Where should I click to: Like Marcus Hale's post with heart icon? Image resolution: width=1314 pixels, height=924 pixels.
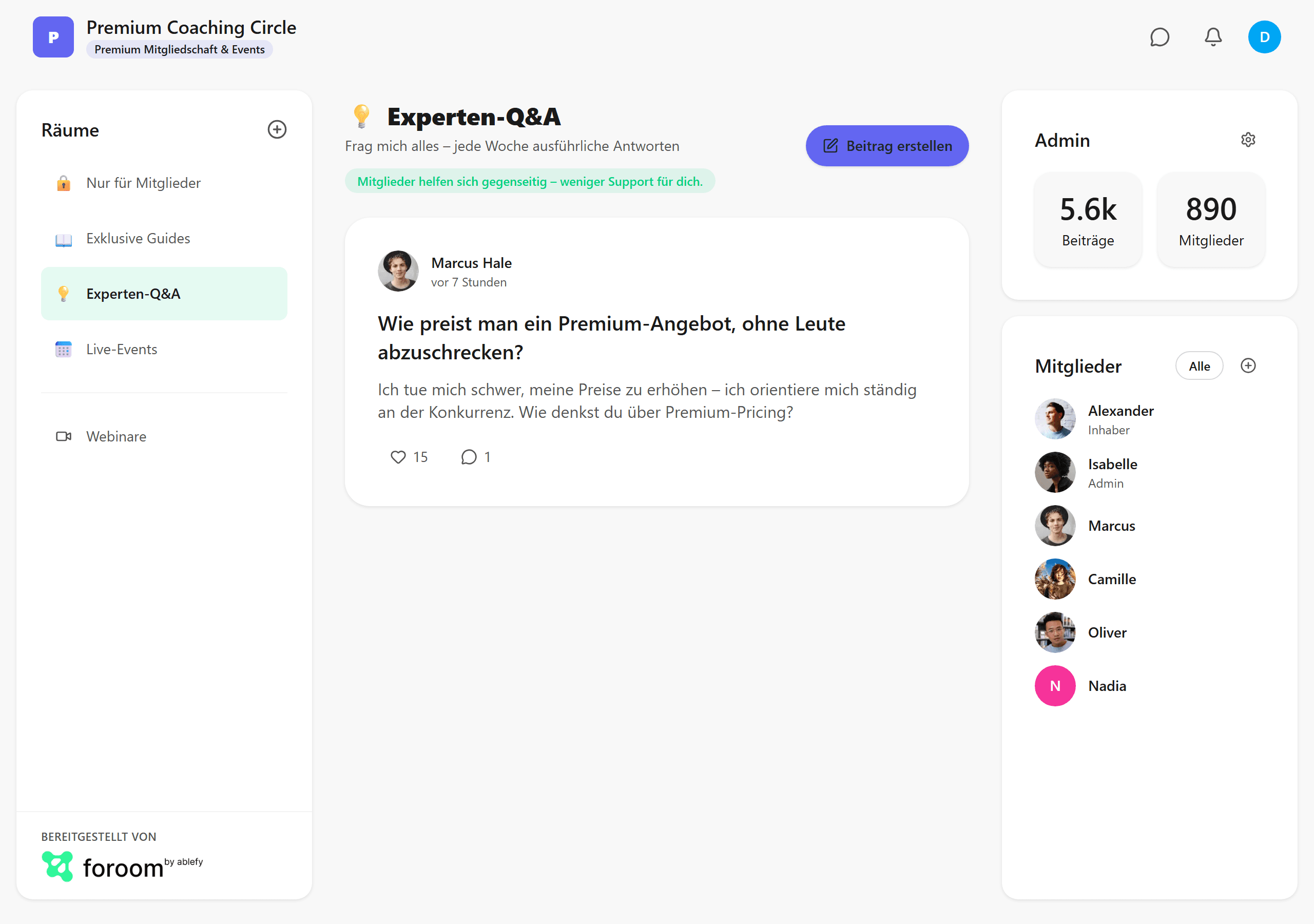coord(398,457)
